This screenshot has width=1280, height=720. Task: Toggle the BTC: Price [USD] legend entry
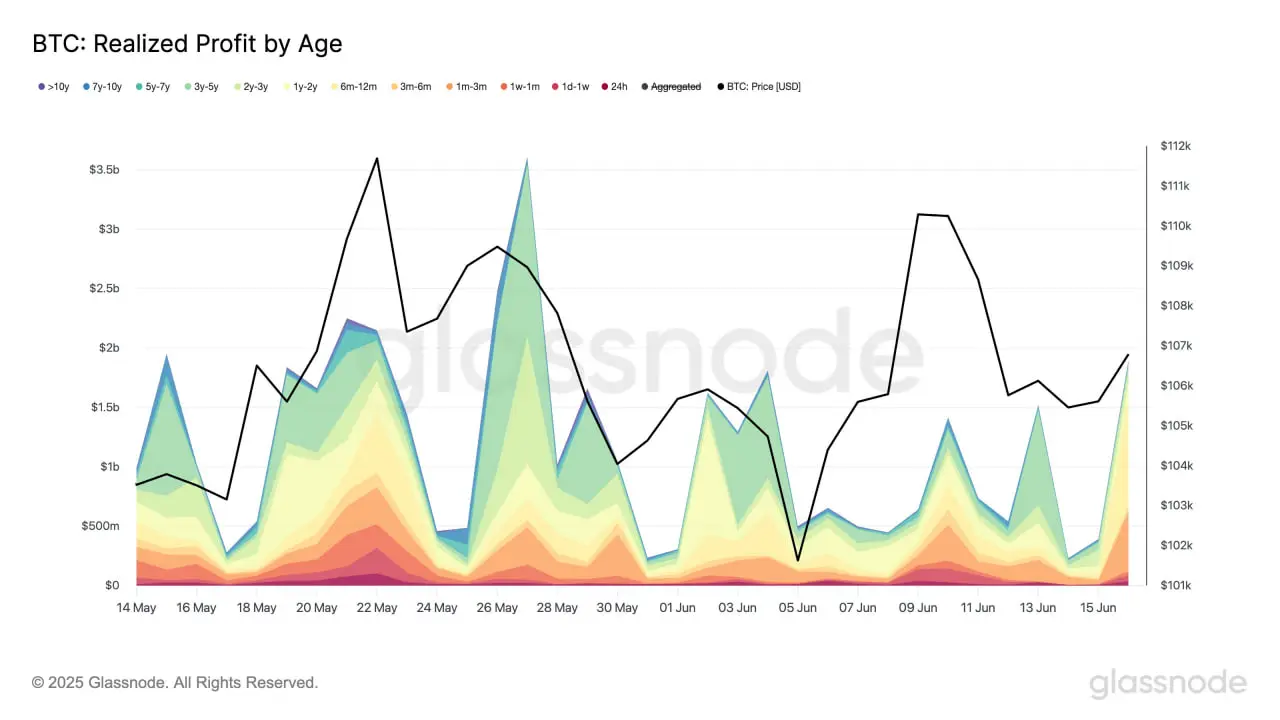(759, 87)
